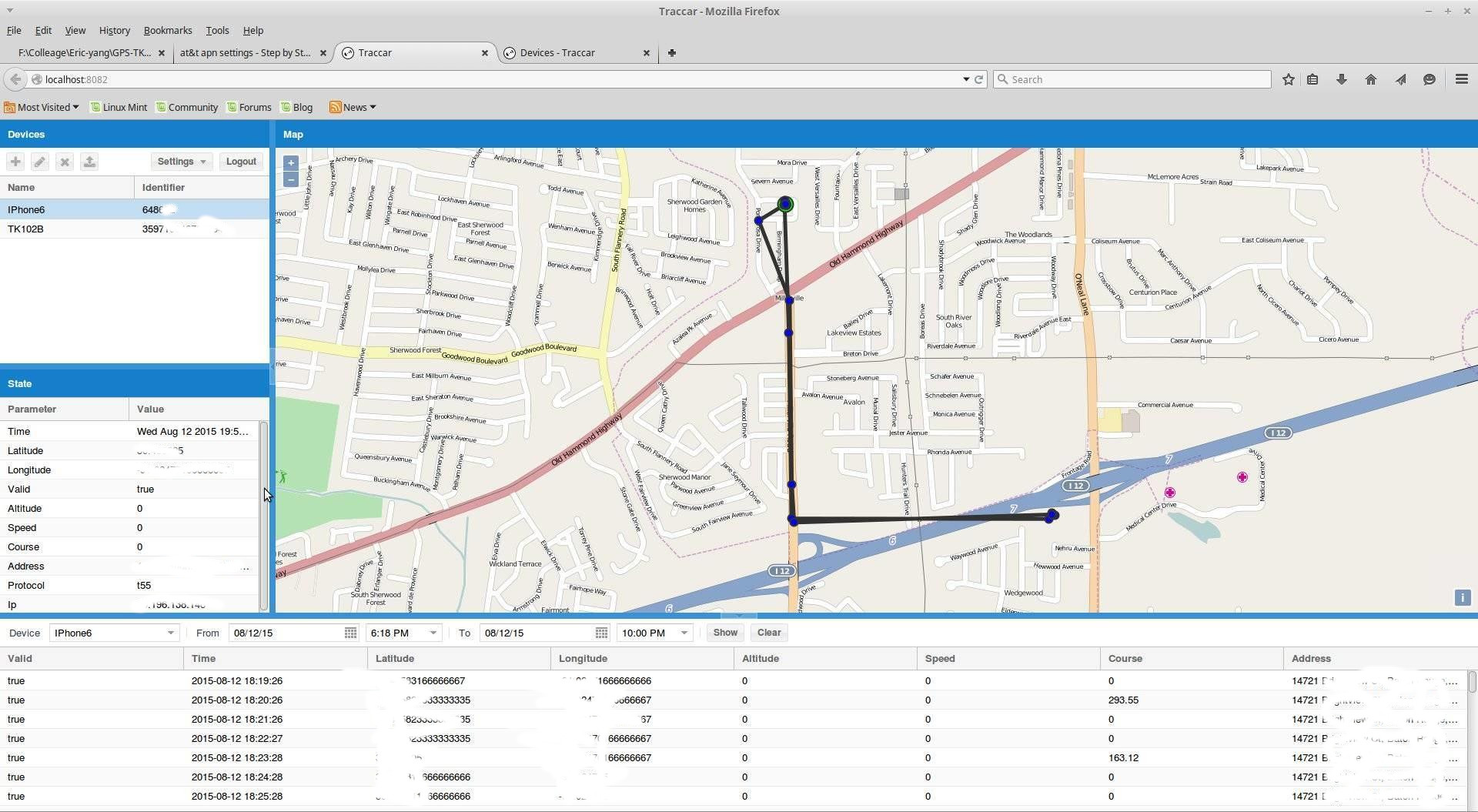Click the Clear button
This screenshot has height=812, width=1478.
(769, 633)
